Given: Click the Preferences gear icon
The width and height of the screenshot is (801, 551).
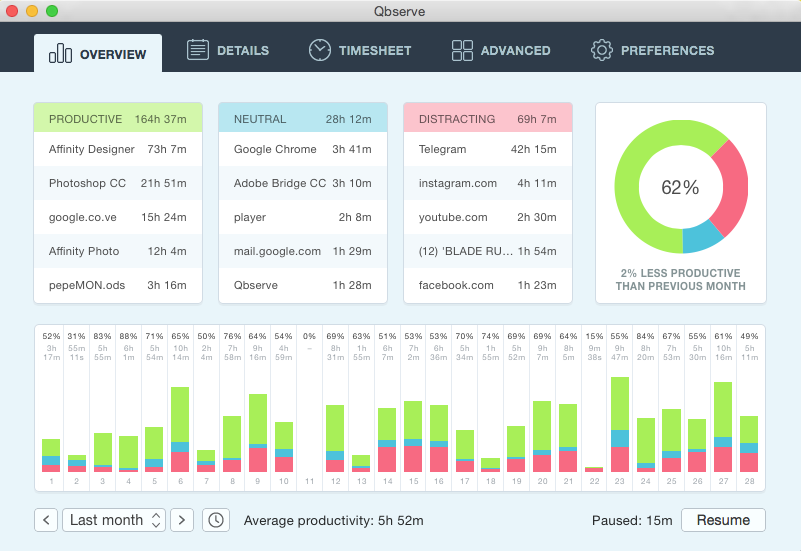Looking at the screenshot, I should 601,50.
